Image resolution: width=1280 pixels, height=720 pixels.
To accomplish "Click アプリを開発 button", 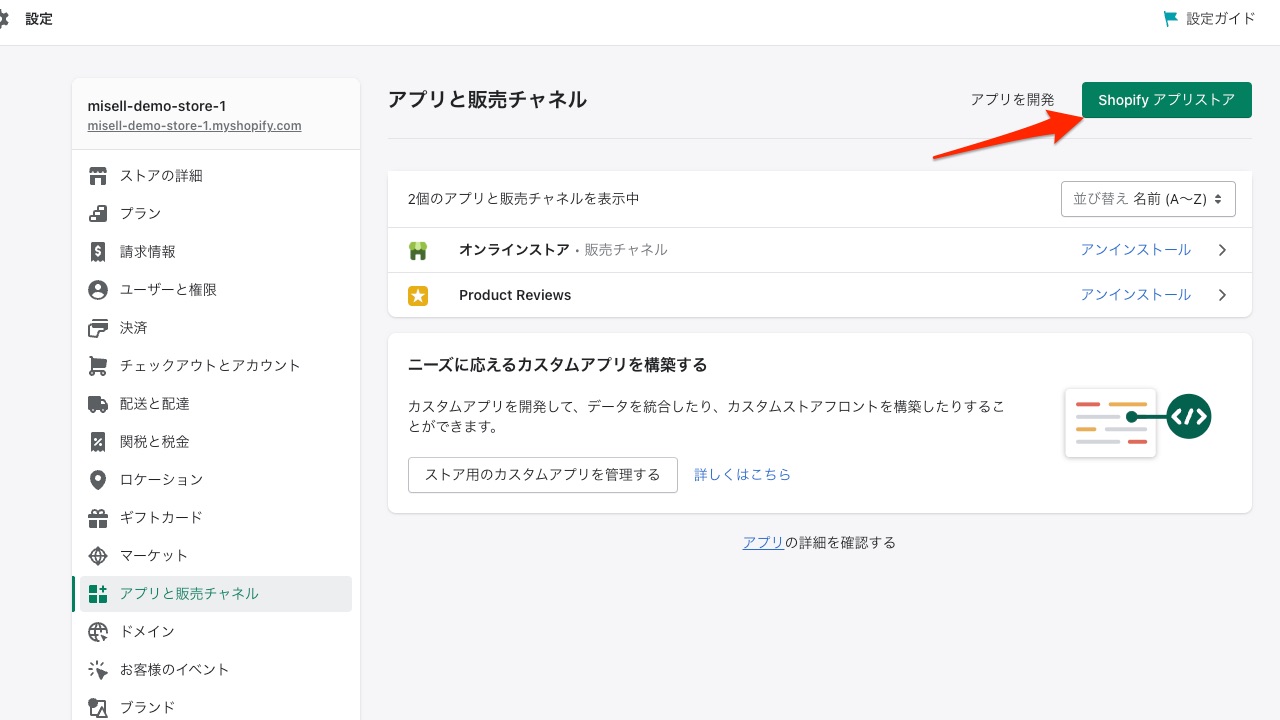I will (1012, 100).
